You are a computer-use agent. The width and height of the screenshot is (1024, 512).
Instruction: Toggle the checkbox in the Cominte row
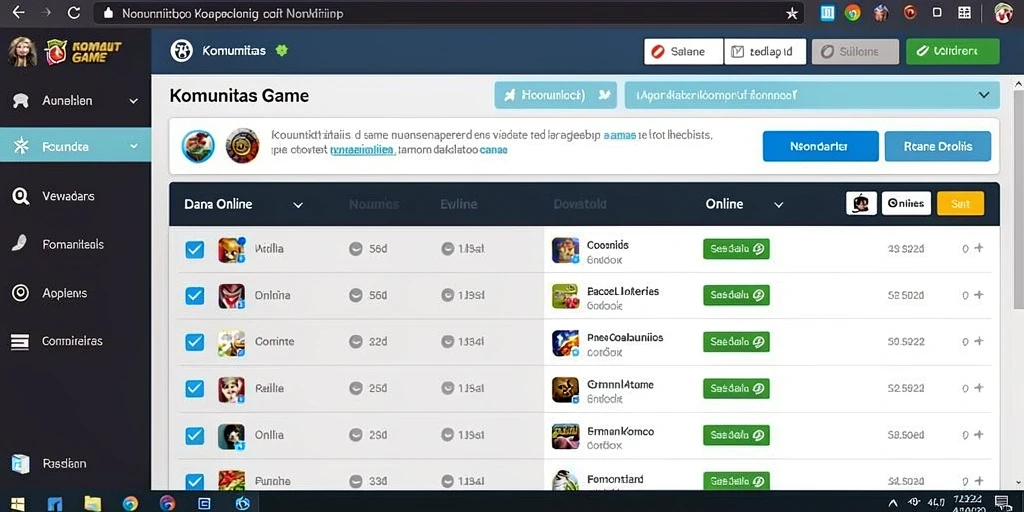pyautogui.click(x=195, y=342)
